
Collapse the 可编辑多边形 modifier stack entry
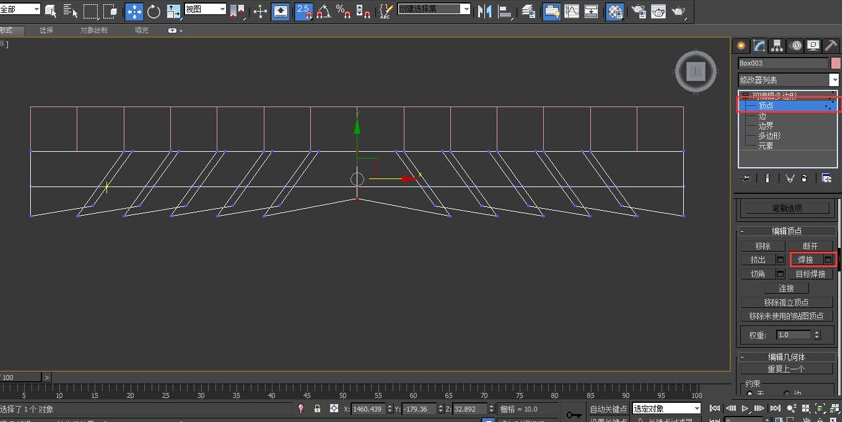[745, 96]
